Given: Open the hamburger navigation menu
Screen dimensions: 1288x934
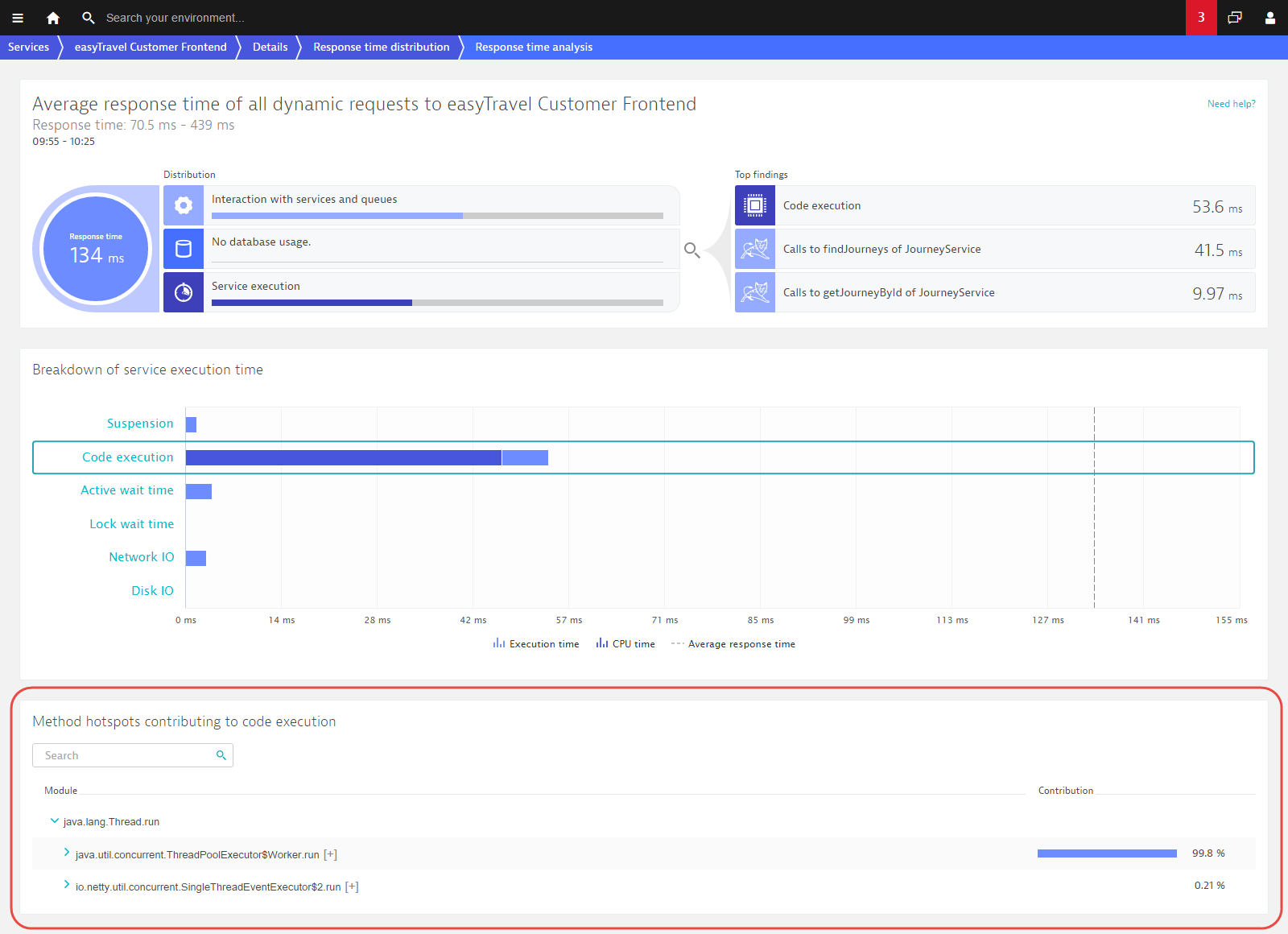Looking at the screenshot, I should pos(18,18).
